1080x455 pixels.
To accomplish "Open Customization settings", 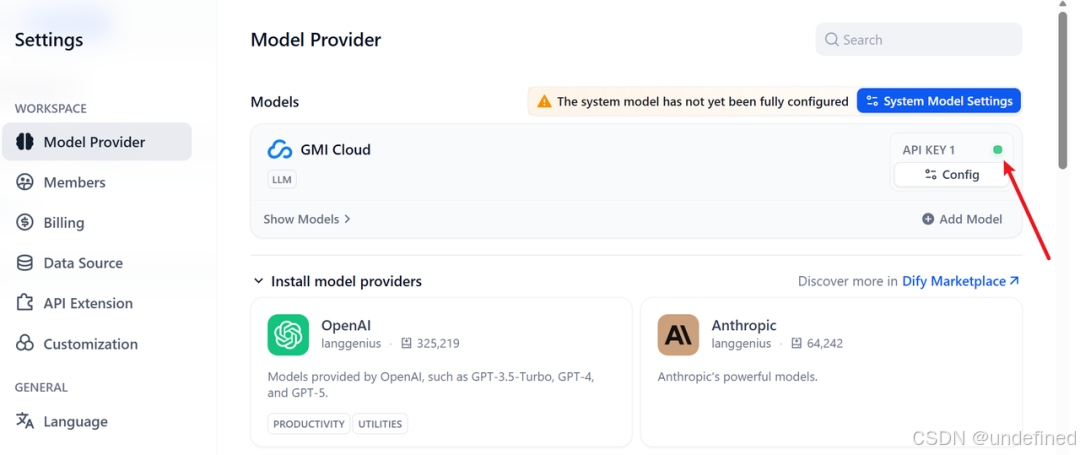I will 90,343.
